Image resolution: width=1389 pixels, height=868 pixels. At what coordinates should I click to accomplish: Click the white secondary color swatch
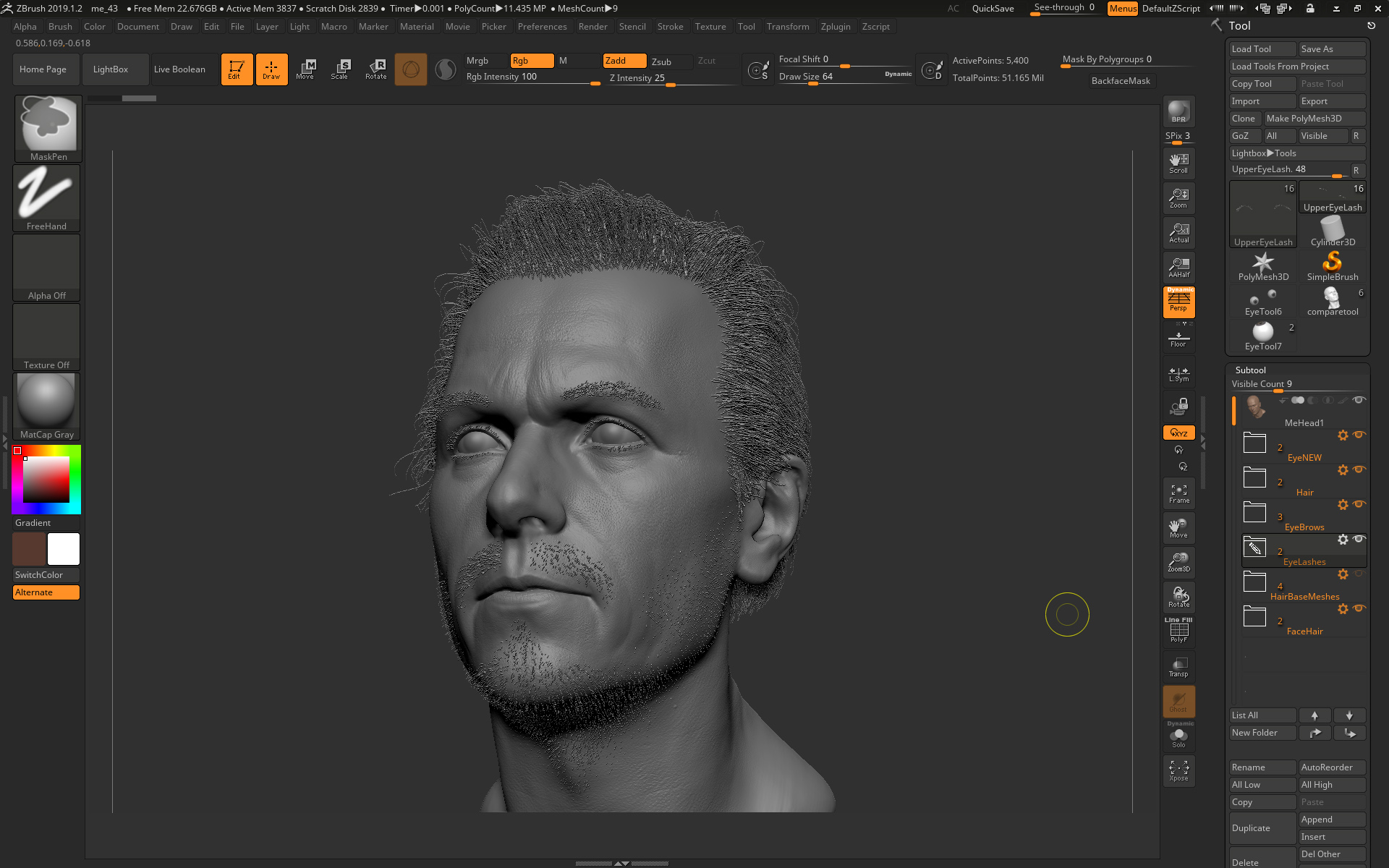click(x=64, y=549)
